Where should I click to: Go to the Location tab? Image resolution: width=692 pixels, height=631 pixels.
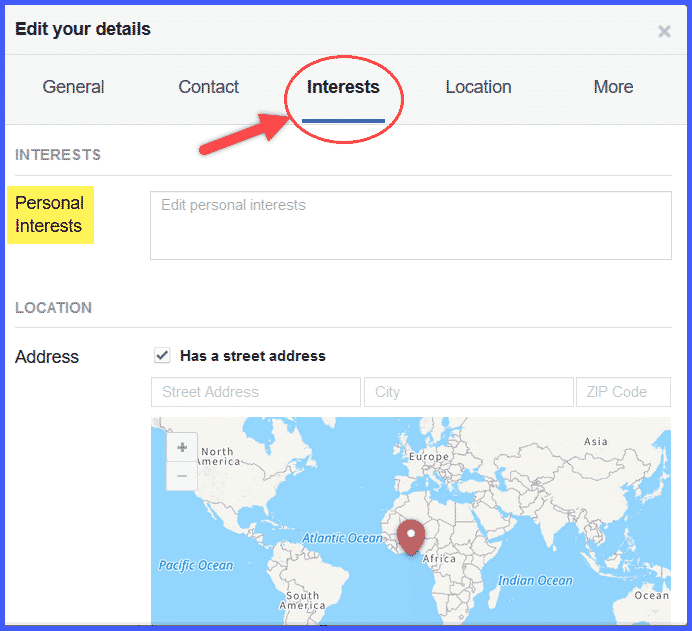pyautogui.click(x=478, y=87)
